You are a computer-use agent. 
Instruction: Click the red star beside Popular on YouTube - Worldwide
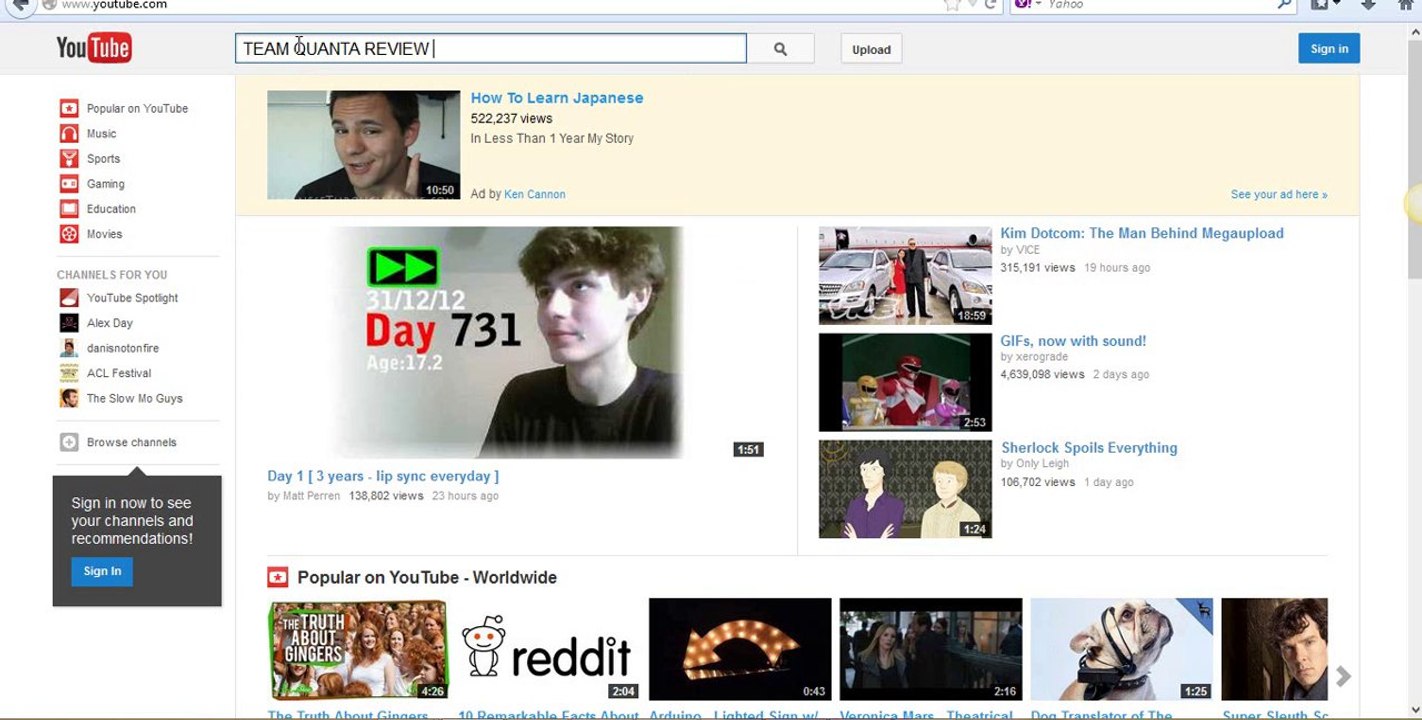pyautogui.click(x=278, y=577)
